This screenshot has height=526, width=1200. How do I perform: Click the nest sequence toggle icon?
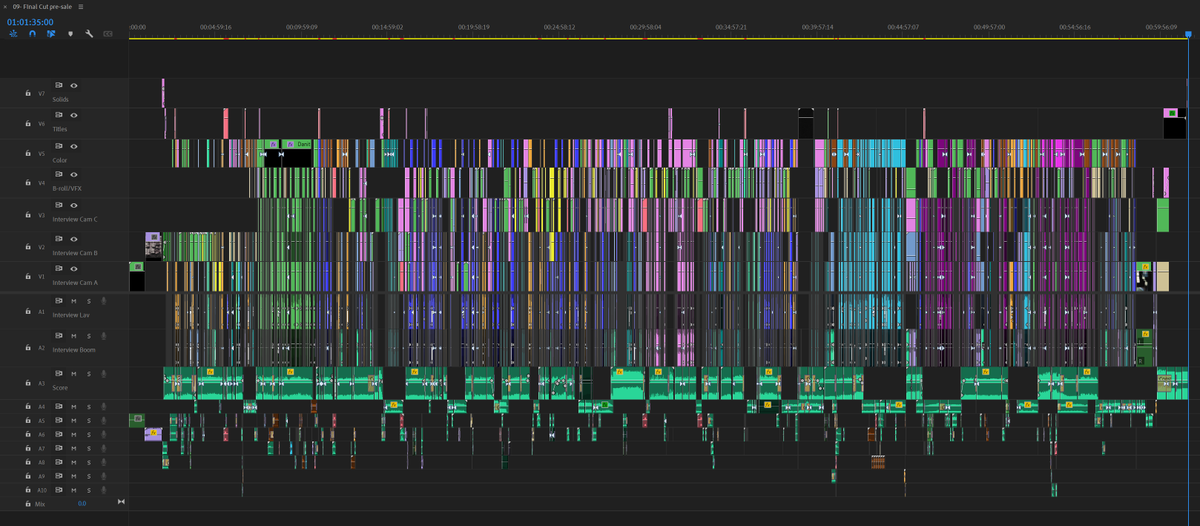point(13,34)
